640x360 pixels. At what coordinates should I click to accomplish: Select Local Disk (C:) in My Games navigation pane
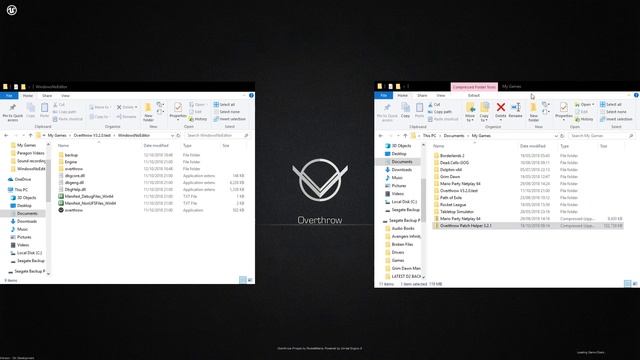(404, 202)
